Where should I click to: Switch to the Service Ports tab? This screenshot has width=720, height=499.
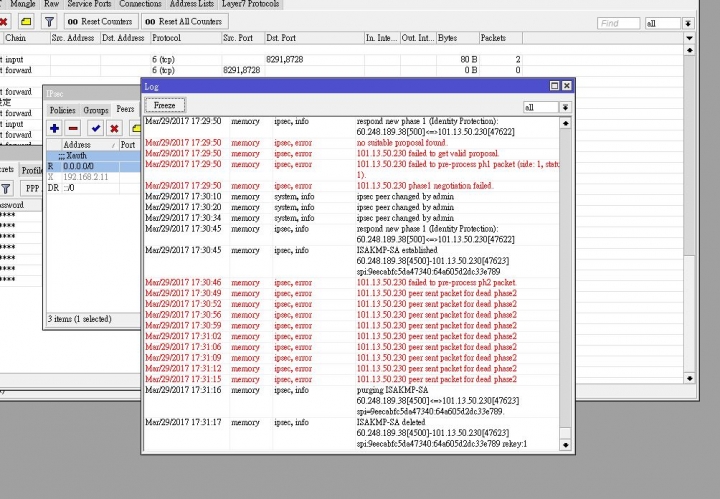coord(89,4)
